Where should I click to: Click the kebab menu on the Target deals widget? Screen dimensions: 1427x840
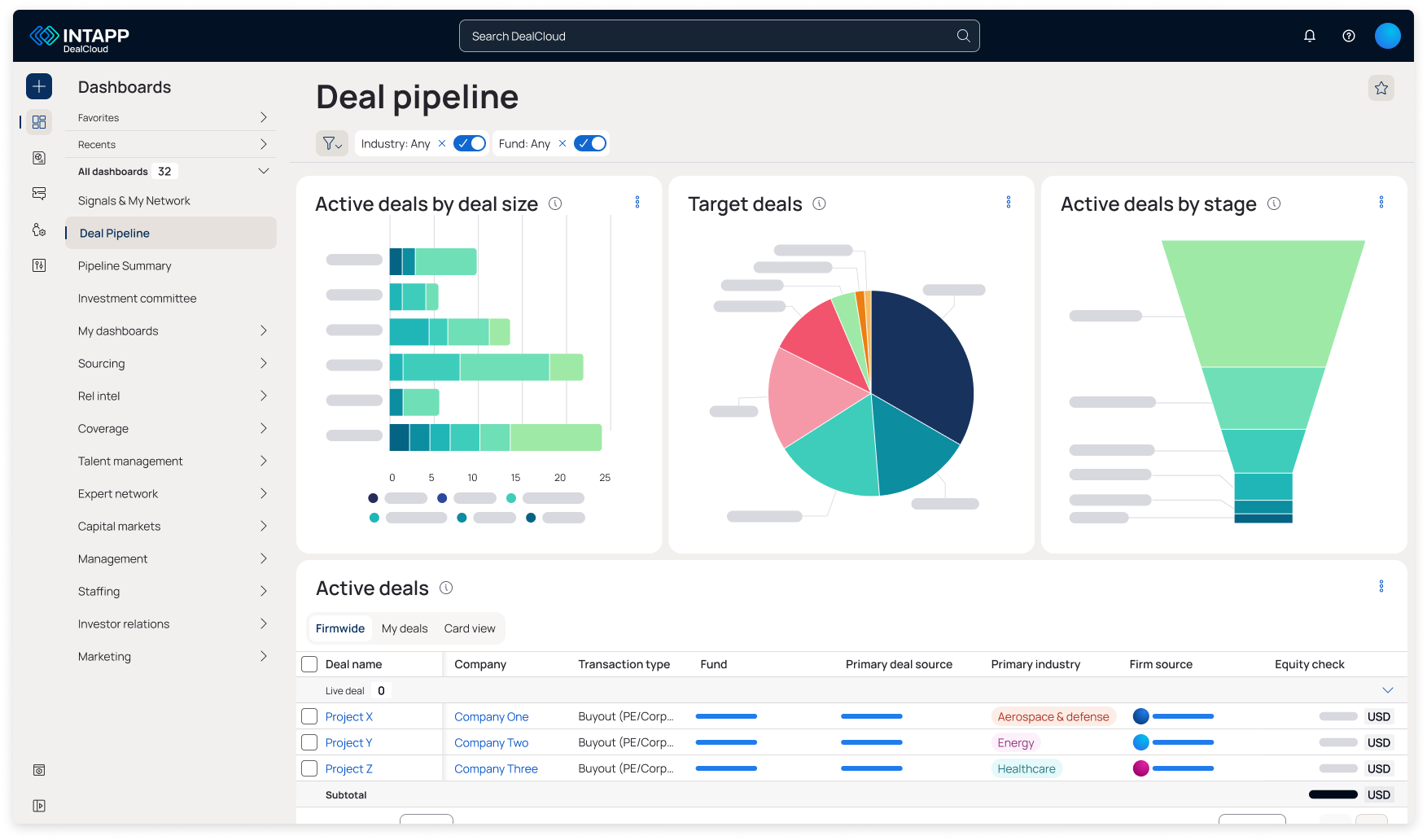point(1009,201)
